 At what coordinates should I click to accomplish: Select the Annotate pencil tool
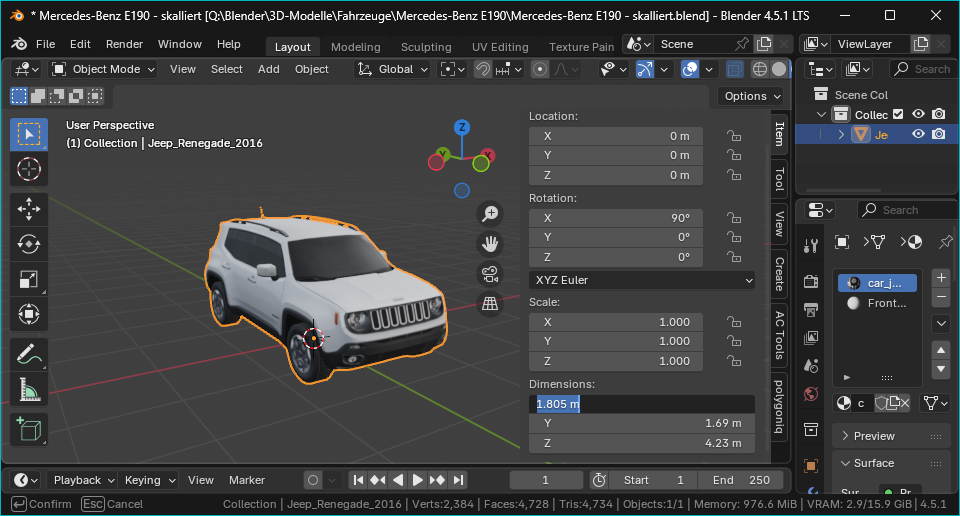coord(29,353)
